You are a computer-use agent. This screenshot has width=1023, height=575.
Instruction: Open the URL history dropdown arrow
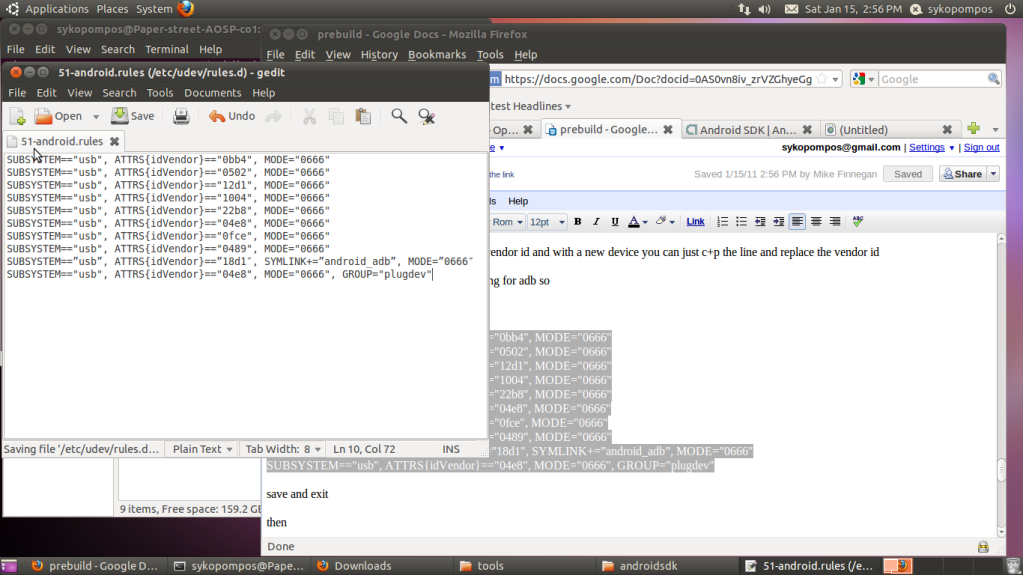tap(835, 80)
